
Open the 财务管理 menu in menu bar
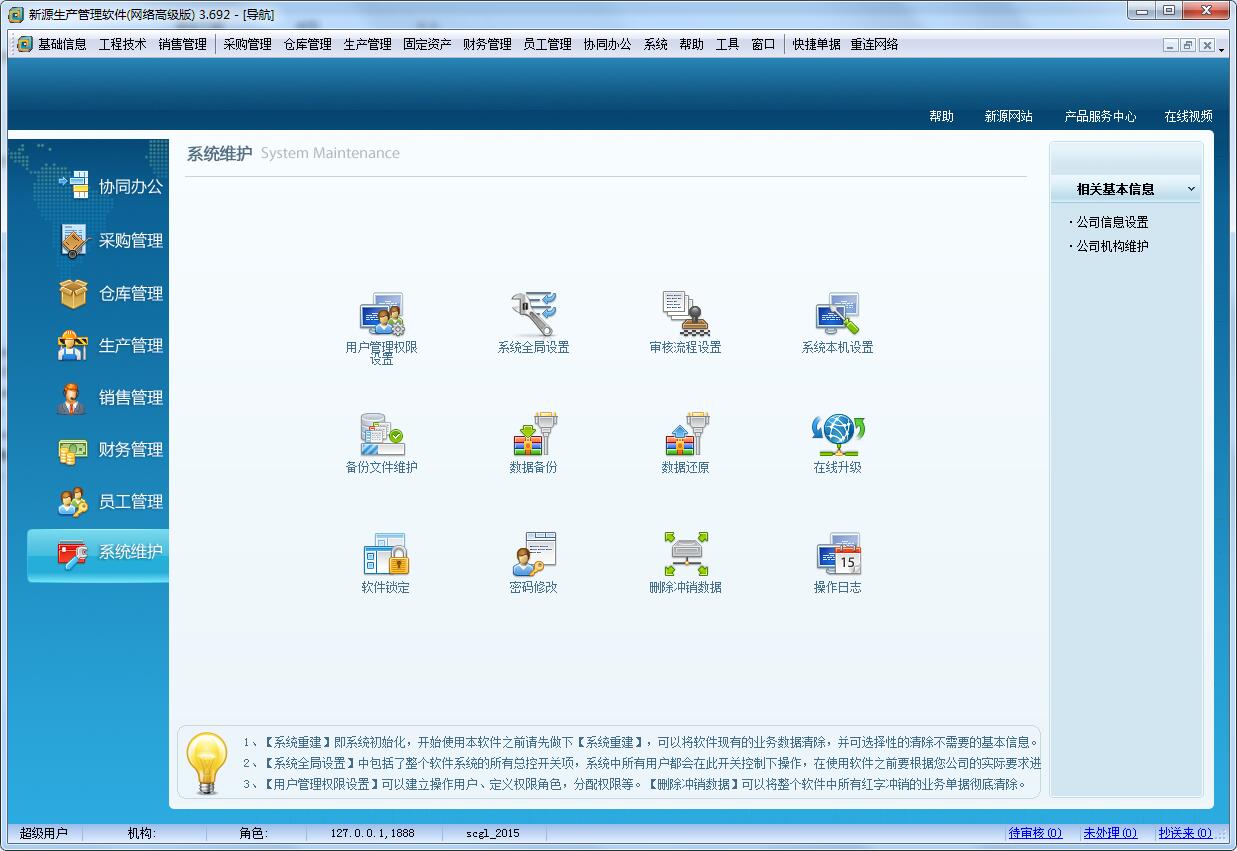487,44
